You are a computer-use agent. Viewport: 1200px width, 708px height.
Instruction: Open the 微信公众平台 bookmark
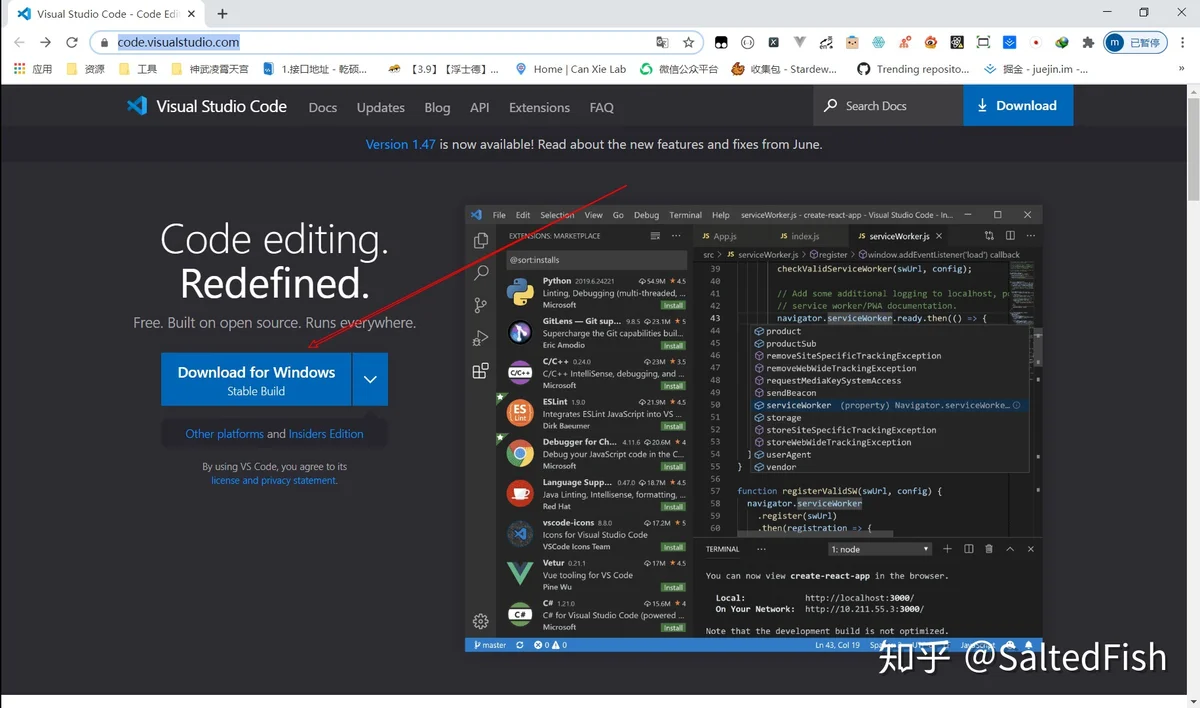tap(679, 69)
